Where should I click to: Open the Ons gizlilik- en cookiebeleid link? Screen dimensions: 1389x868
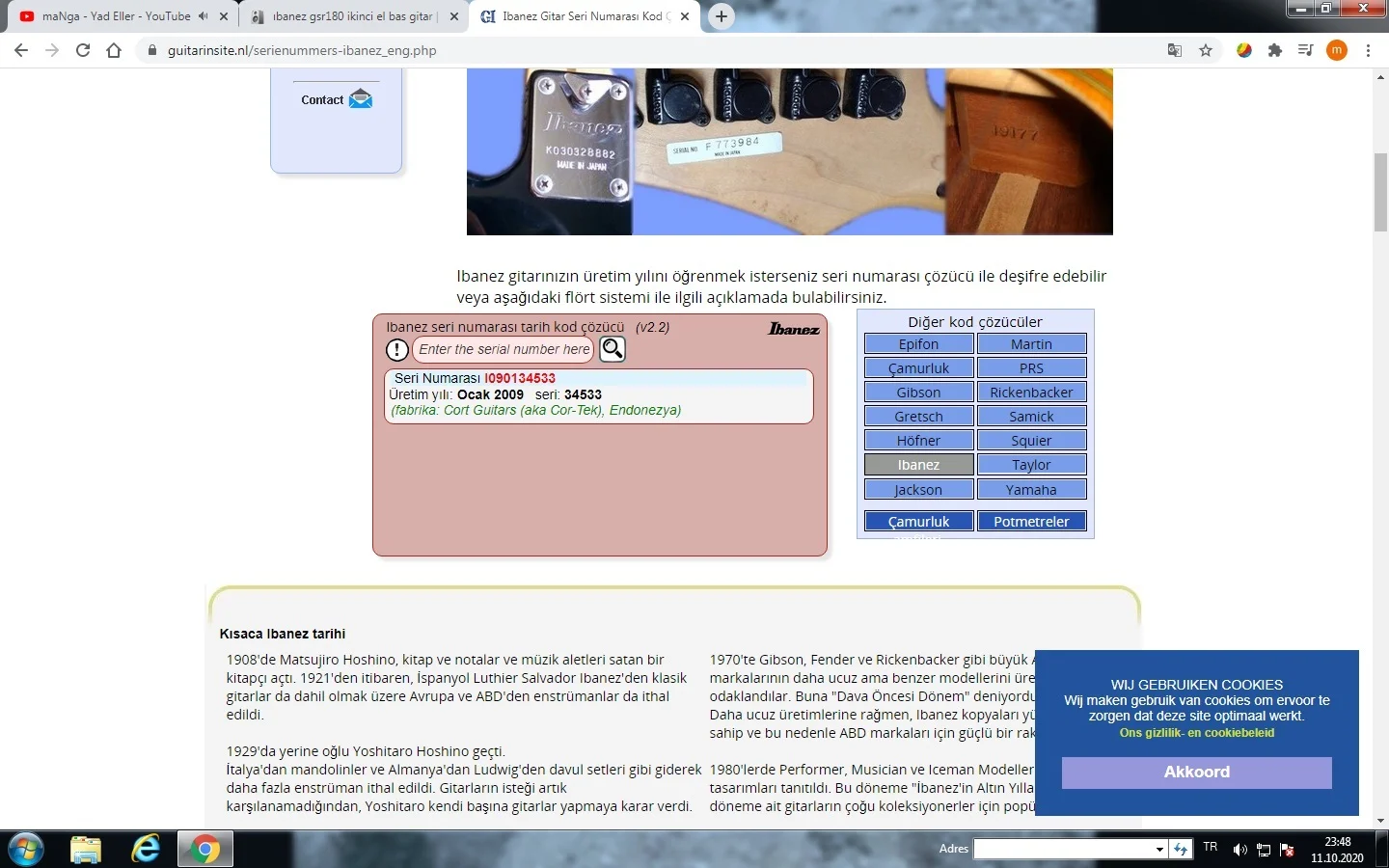tap(1197, 733)
